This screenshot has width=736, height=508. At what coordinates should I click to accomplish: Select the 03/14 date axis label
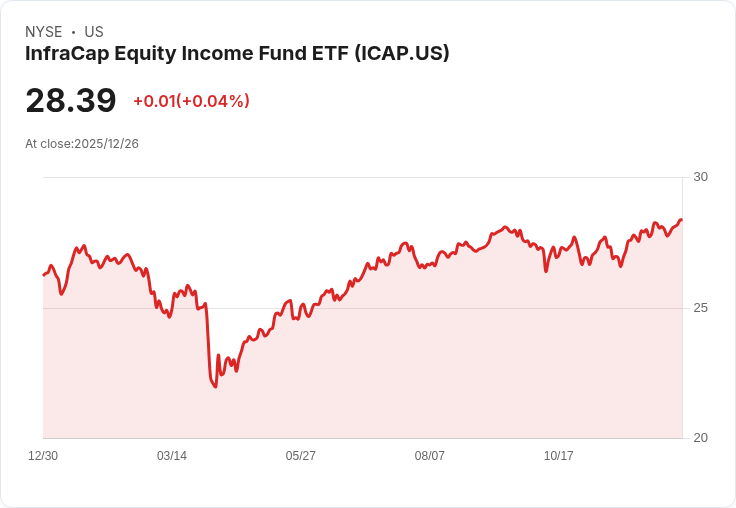click(172, 456)
